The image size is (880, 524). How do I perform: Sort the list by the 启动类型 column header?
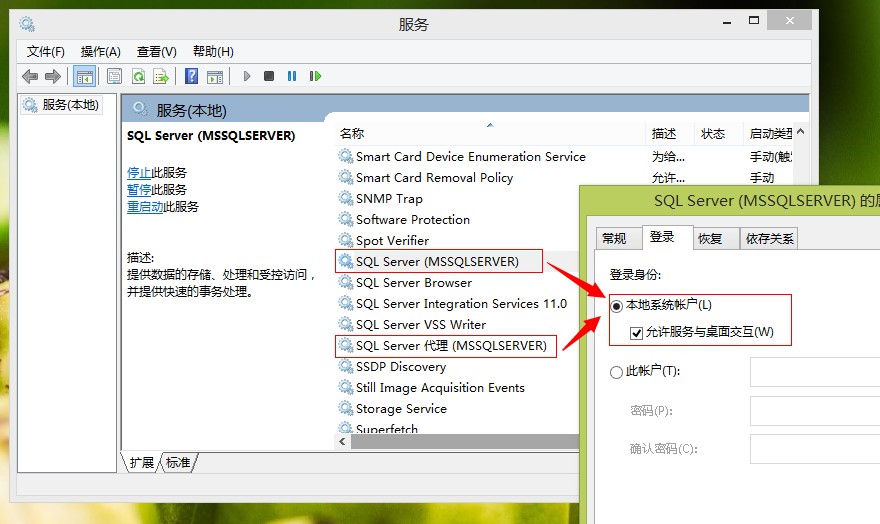pos(769,134)
